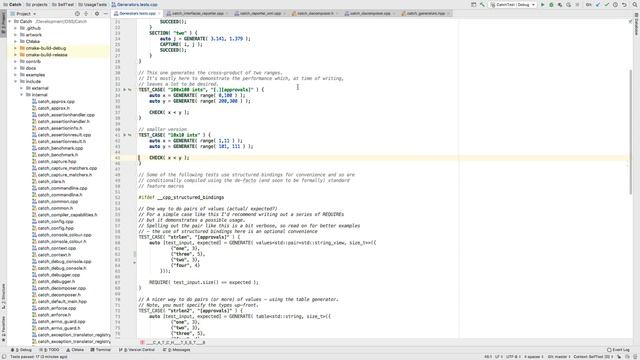Expand the artwork folder
The width and height of the screenshot is (640, 360).
pyautogui.click(x=16, y=35)
